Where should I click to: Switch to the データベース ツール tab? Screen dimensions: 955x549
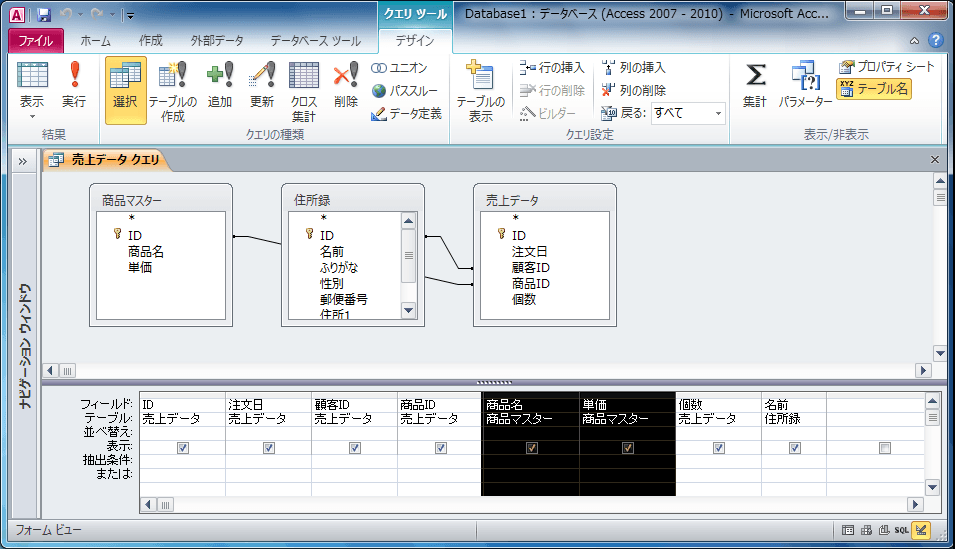tap(315, 41)
